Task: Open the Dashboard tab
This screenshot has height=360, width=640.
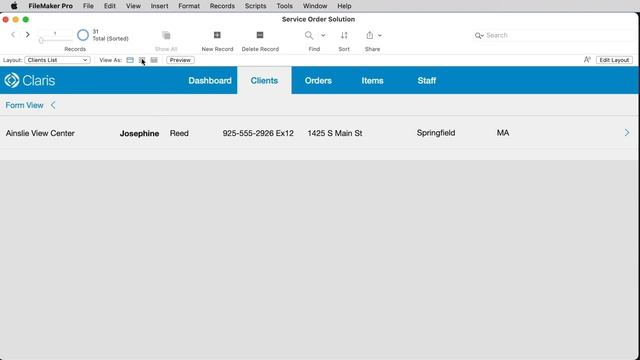Action: [x=210, y=80]
